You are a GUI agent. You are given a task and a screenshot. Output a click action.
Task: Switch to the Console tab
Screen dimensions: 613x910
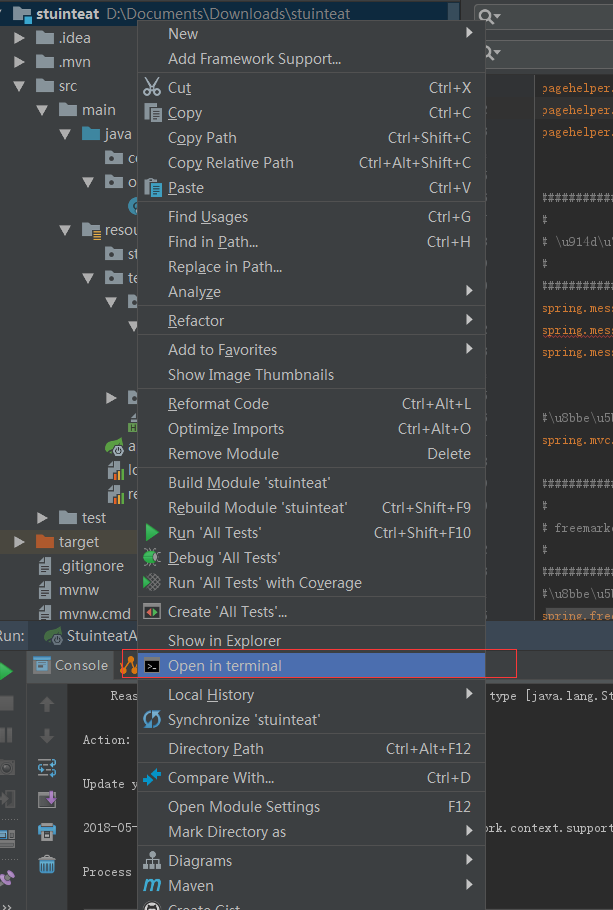tap(71, 665)
